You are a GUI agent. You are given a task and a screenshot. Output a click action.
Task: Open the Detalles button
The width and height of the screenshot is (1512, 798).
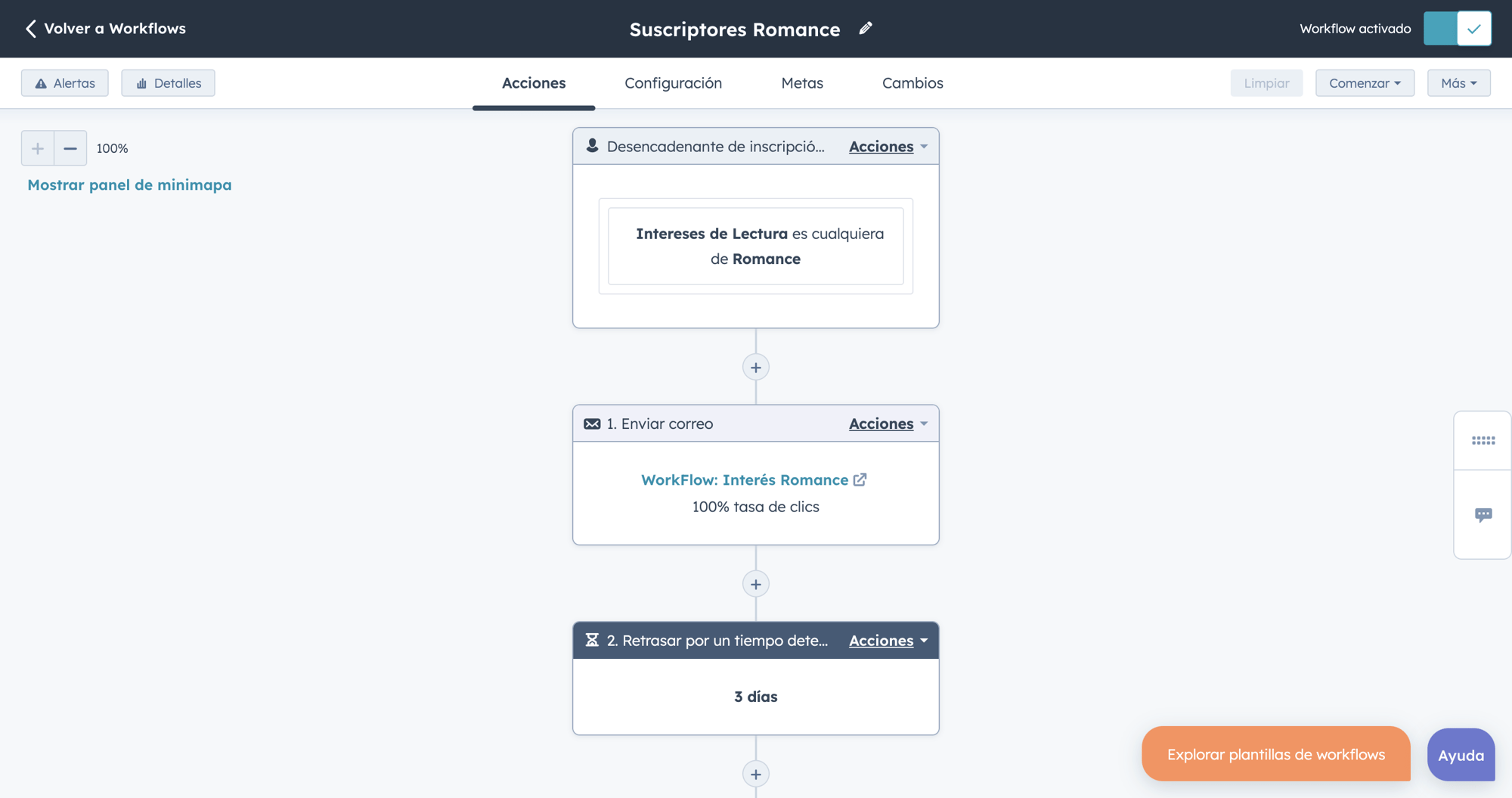[x=168, y=83]
